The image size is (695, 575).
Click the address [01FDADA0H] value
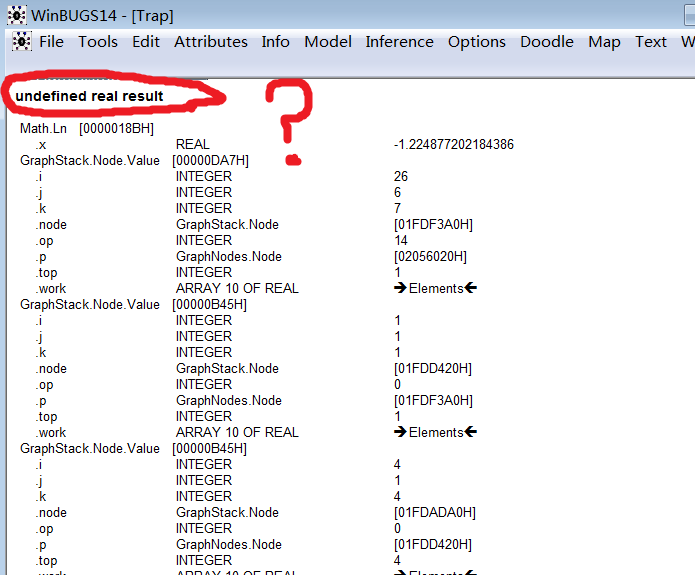click(434, 512)
